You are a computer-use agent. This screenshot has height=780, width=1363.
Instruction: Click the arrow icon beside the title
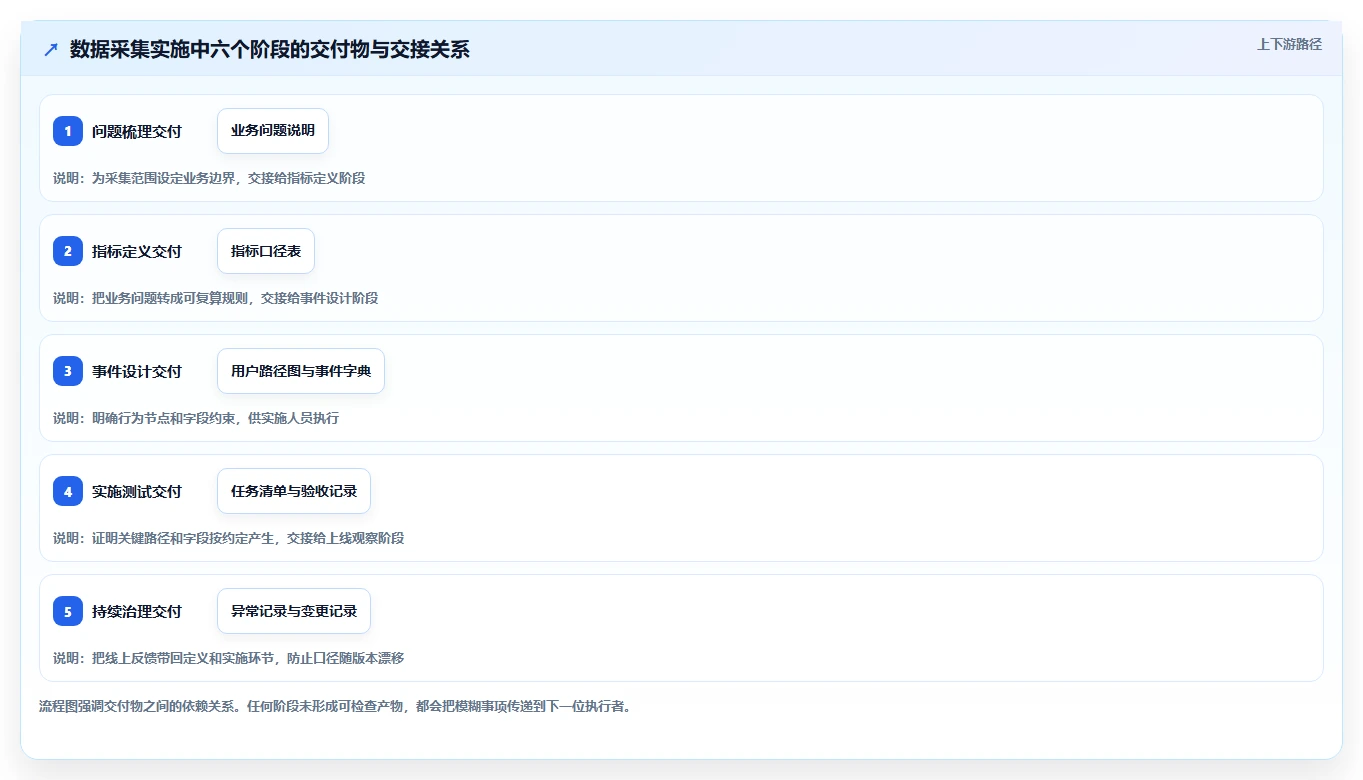(x=51, y=50)
